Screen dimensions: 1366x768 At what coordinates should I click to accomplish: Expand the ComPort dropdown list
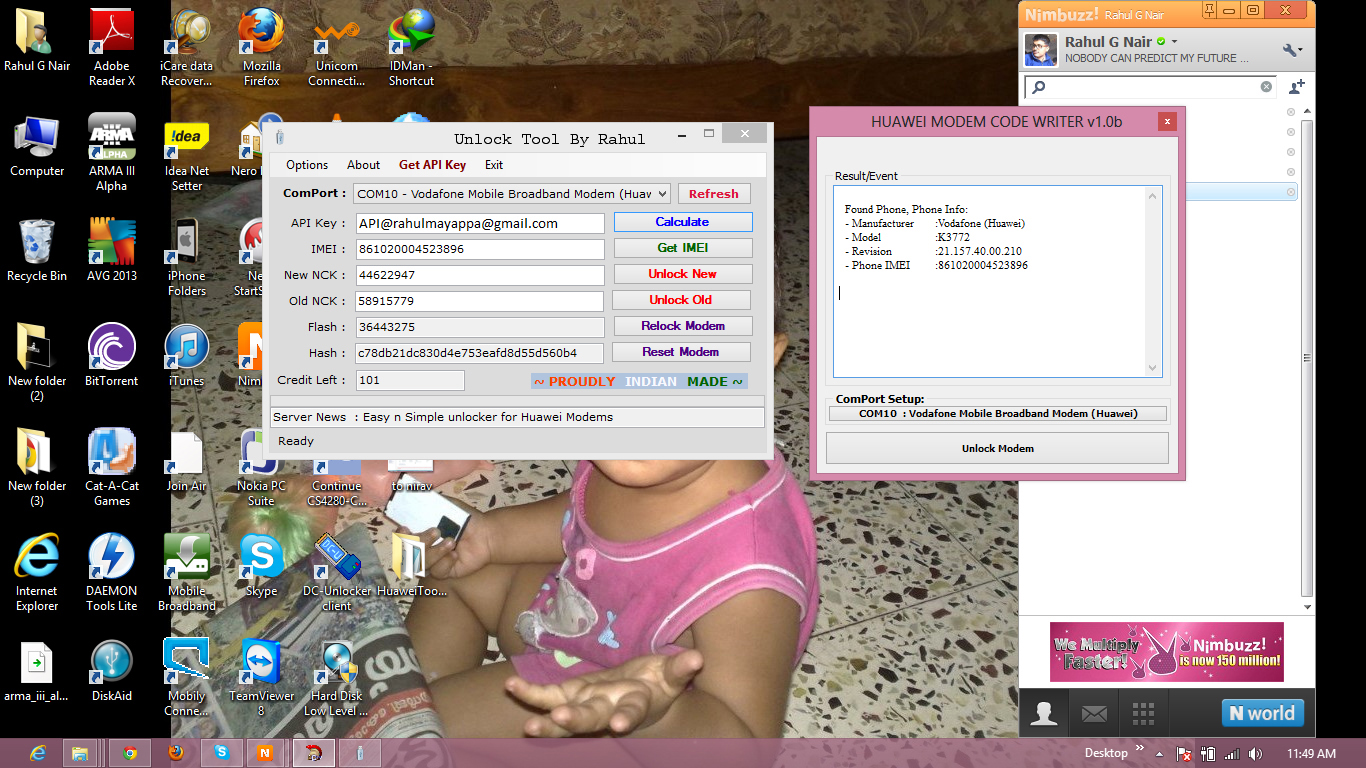[x=661, y=194]
